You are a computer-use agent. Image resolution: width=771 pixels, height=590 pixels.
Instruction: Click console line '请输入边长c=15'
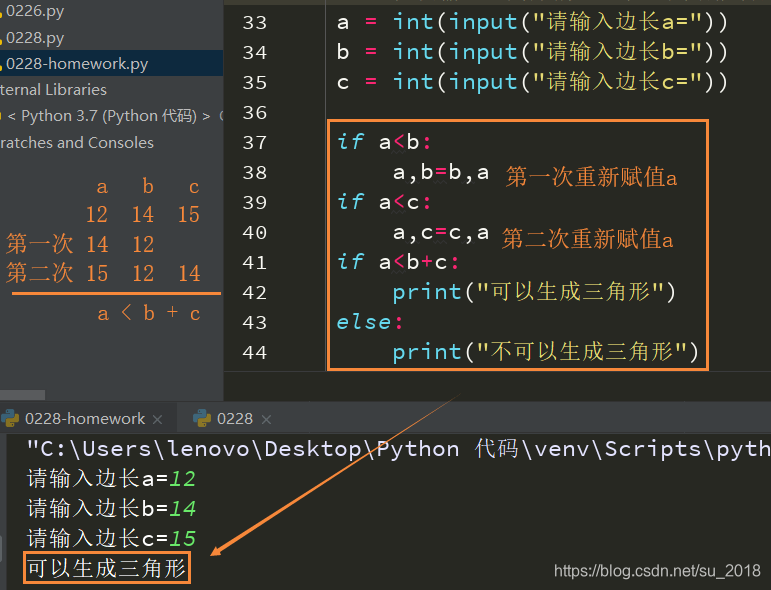point(111,538)
